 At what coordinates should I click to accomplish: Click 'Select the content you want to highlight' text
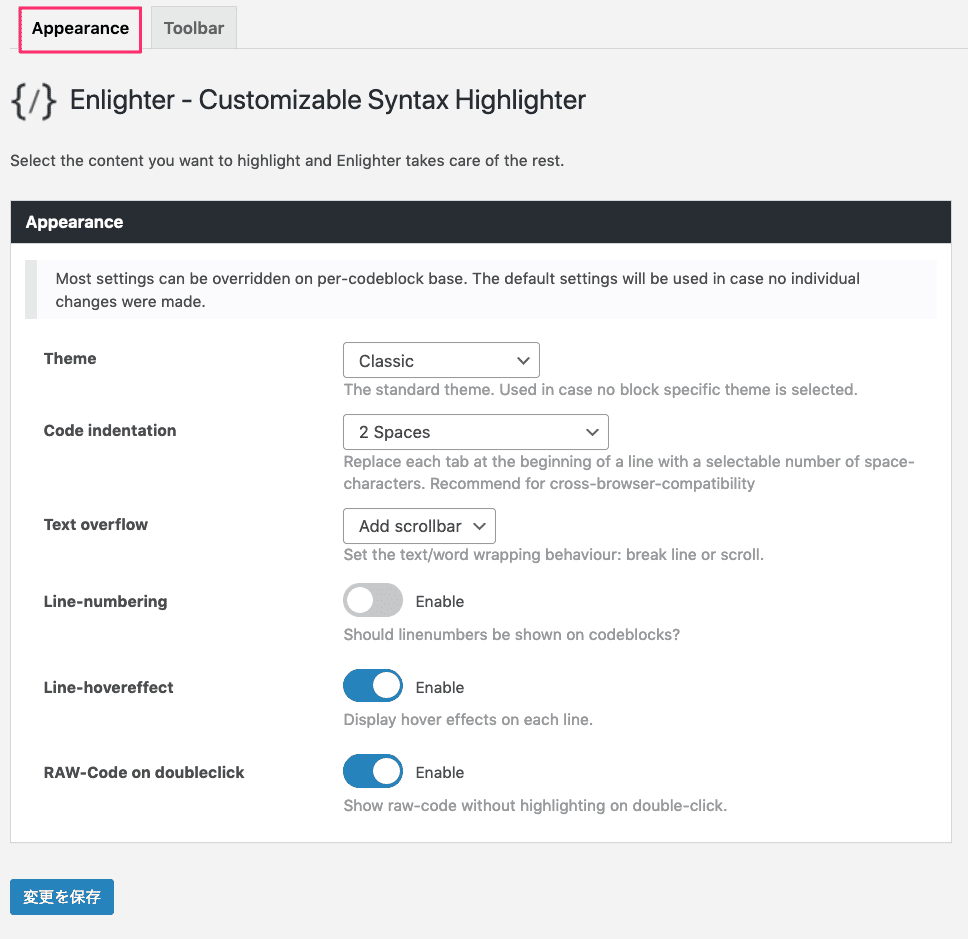tap(287, 161)
